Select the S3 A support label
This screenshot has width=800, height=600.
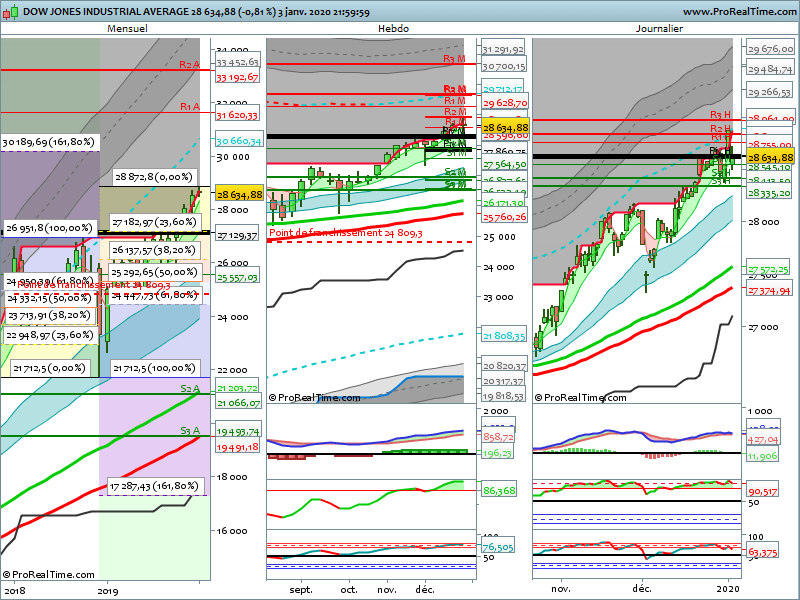coord(189,430)
